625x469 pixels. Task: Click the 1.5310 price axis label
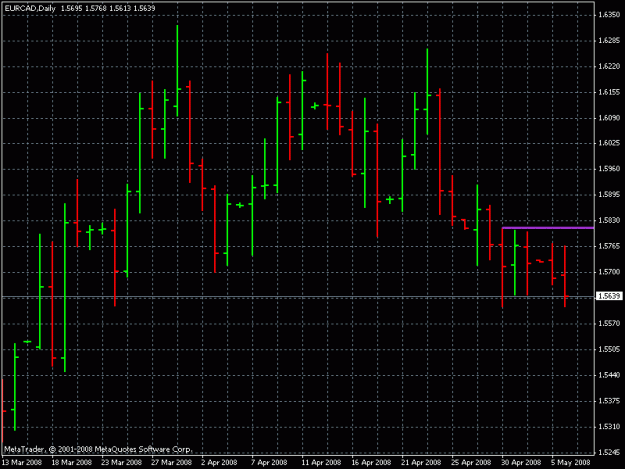(609, 427)
